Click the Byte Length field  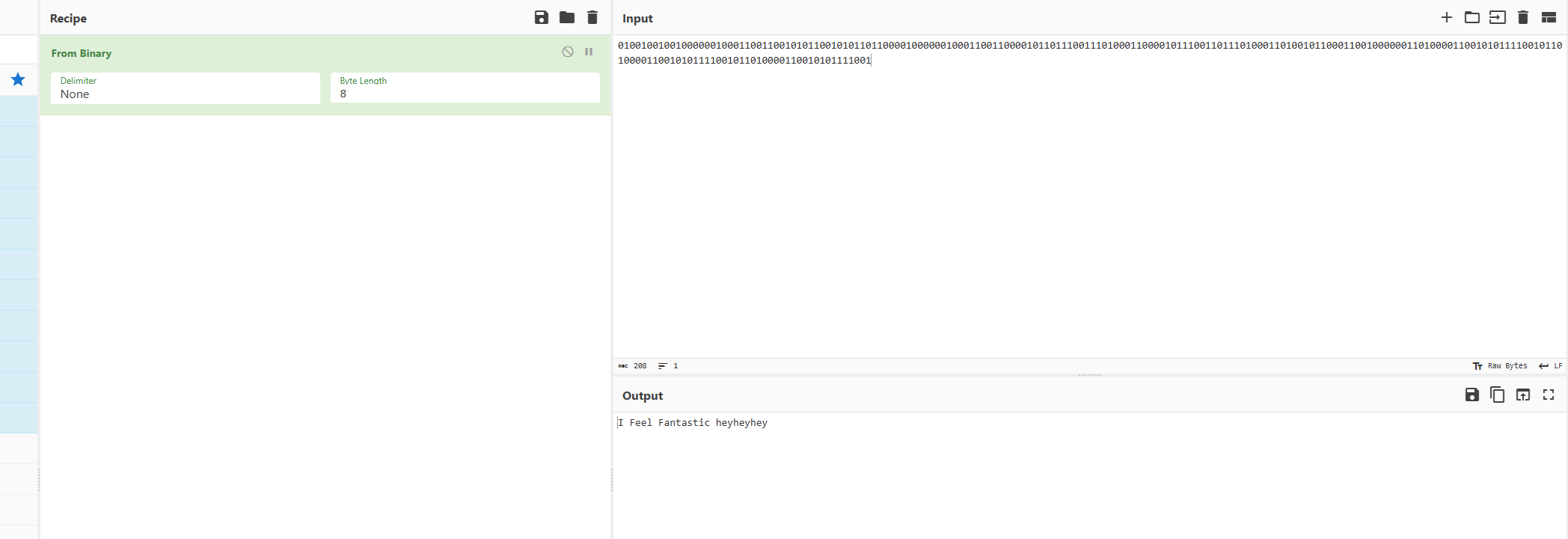click(465, 88)
